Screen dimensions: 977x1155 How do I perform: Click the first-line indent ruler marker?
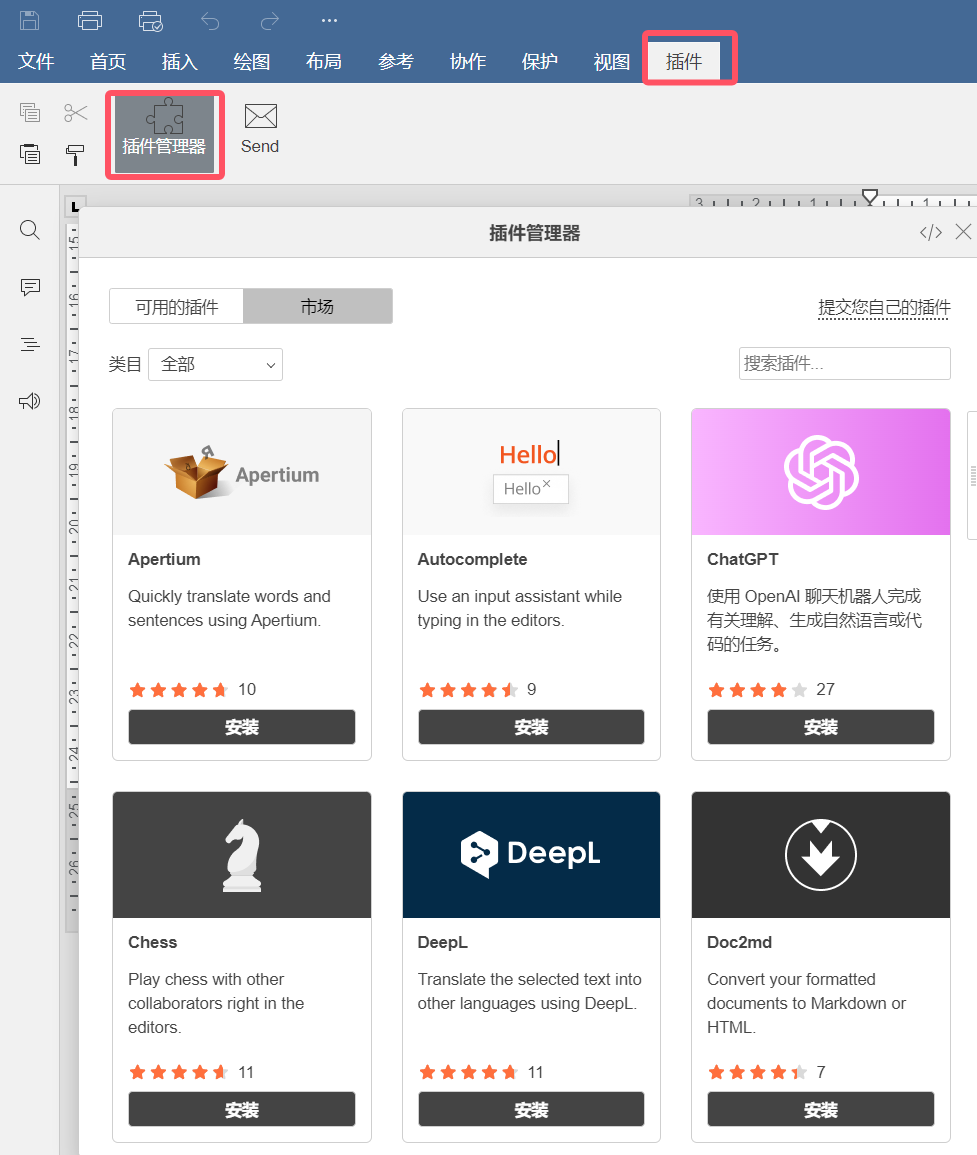tap(870, 195)
